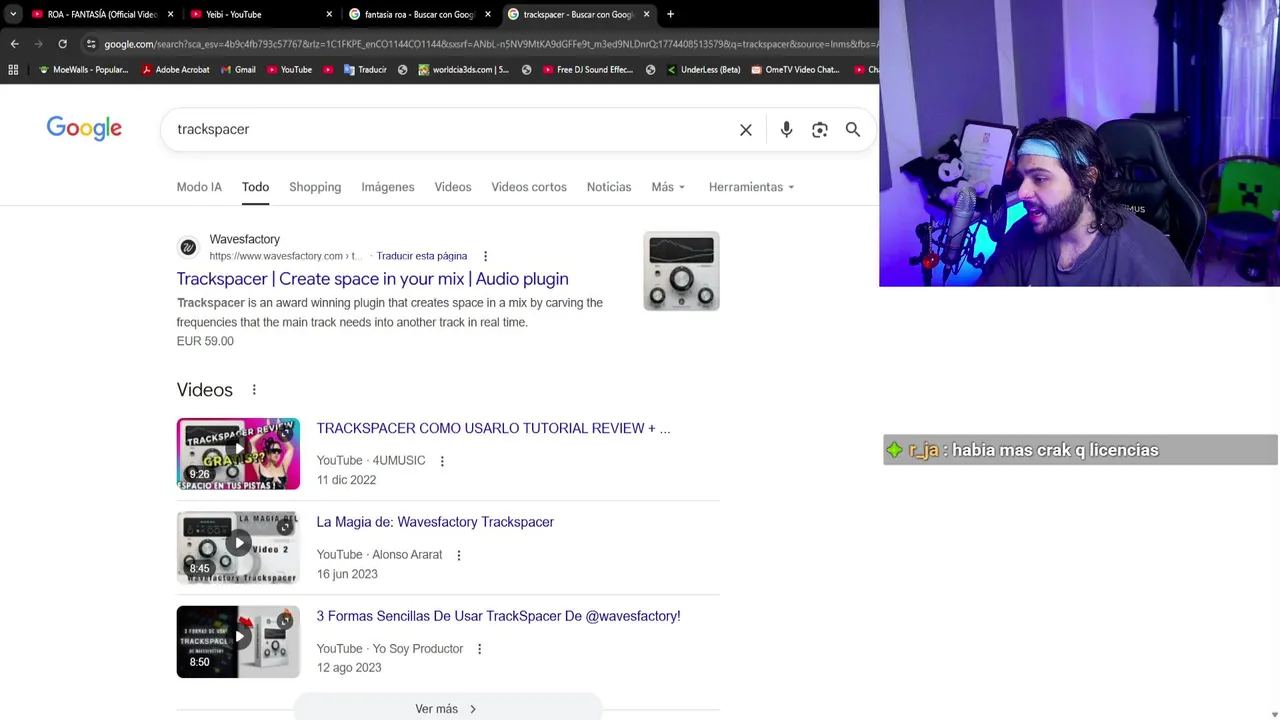
Task: Search by image with camera lens icon
Action: tap(820, 130)
